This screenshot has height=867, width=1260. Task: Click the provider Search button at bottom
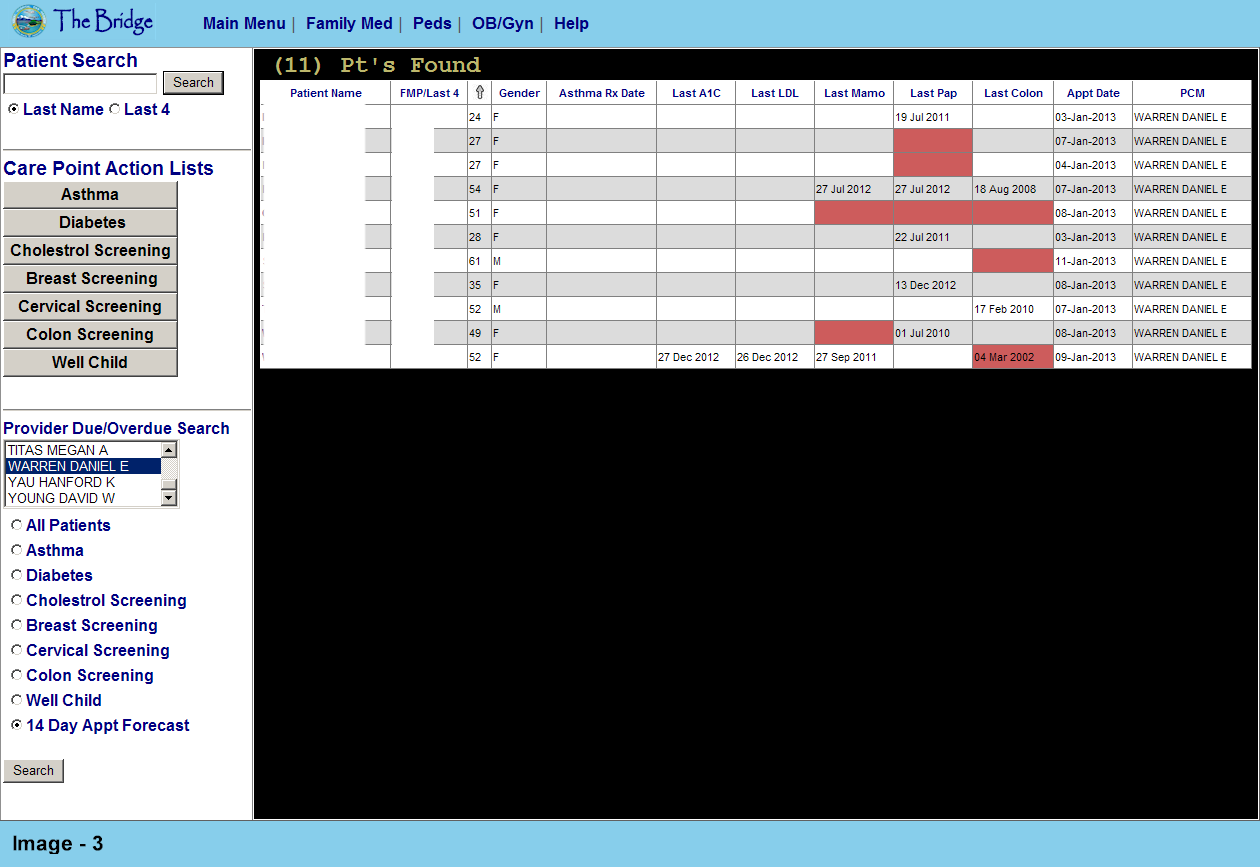tap(33, 771)
